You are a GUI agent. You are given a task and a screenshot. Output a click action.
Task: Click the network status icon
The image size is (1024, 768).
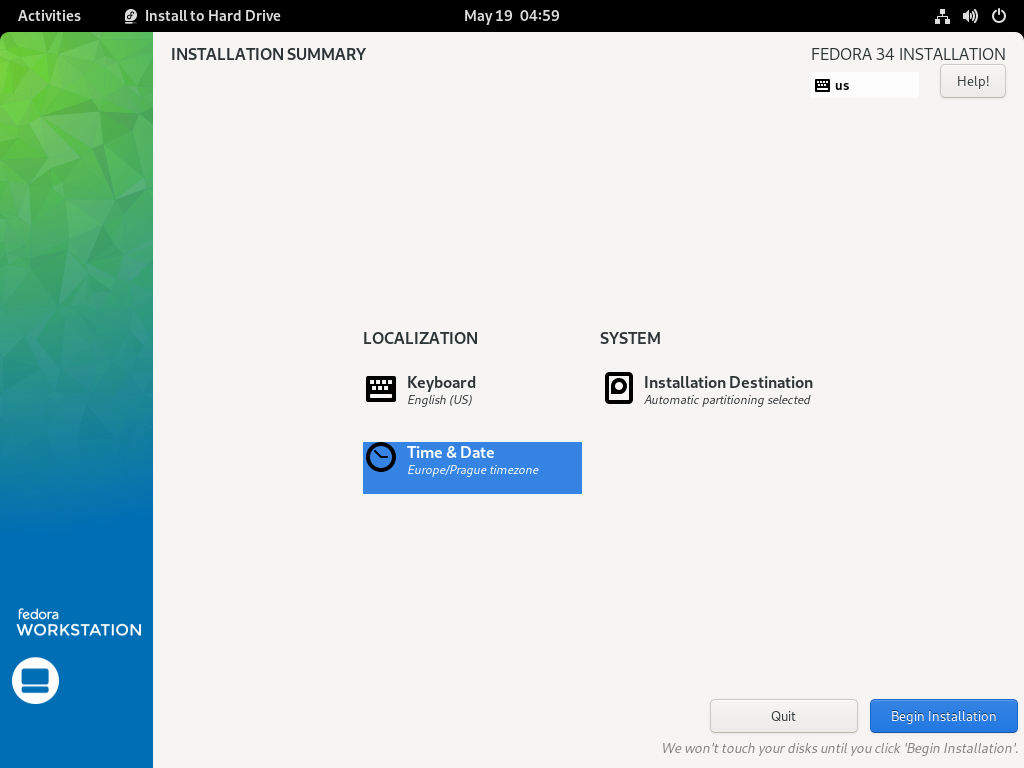pos(942,16)
